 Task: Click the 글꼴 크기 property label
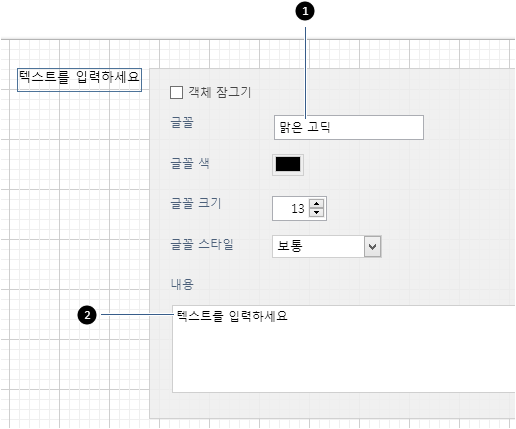pyautogui.click(x=196, y=203)
